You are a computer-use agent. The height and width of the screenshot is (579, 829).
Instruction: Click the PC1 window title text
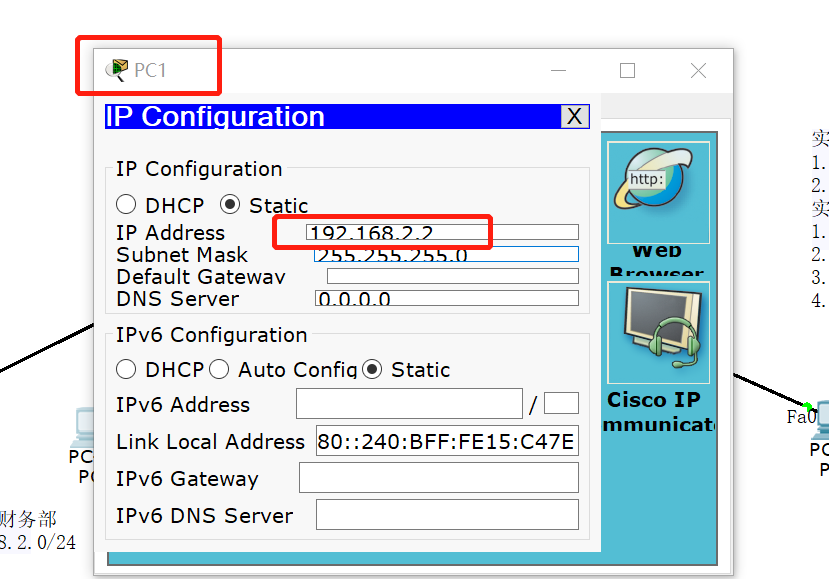point(150,70)
